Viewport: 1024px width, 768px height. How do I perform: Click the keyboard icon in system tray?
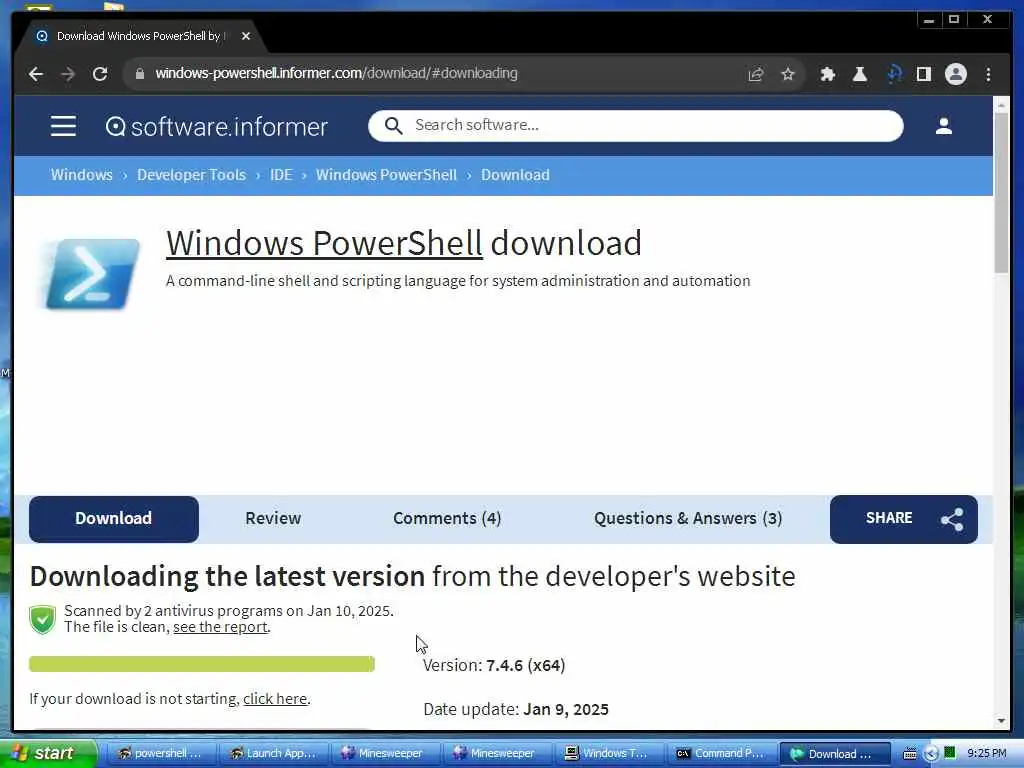pos(909,754)
